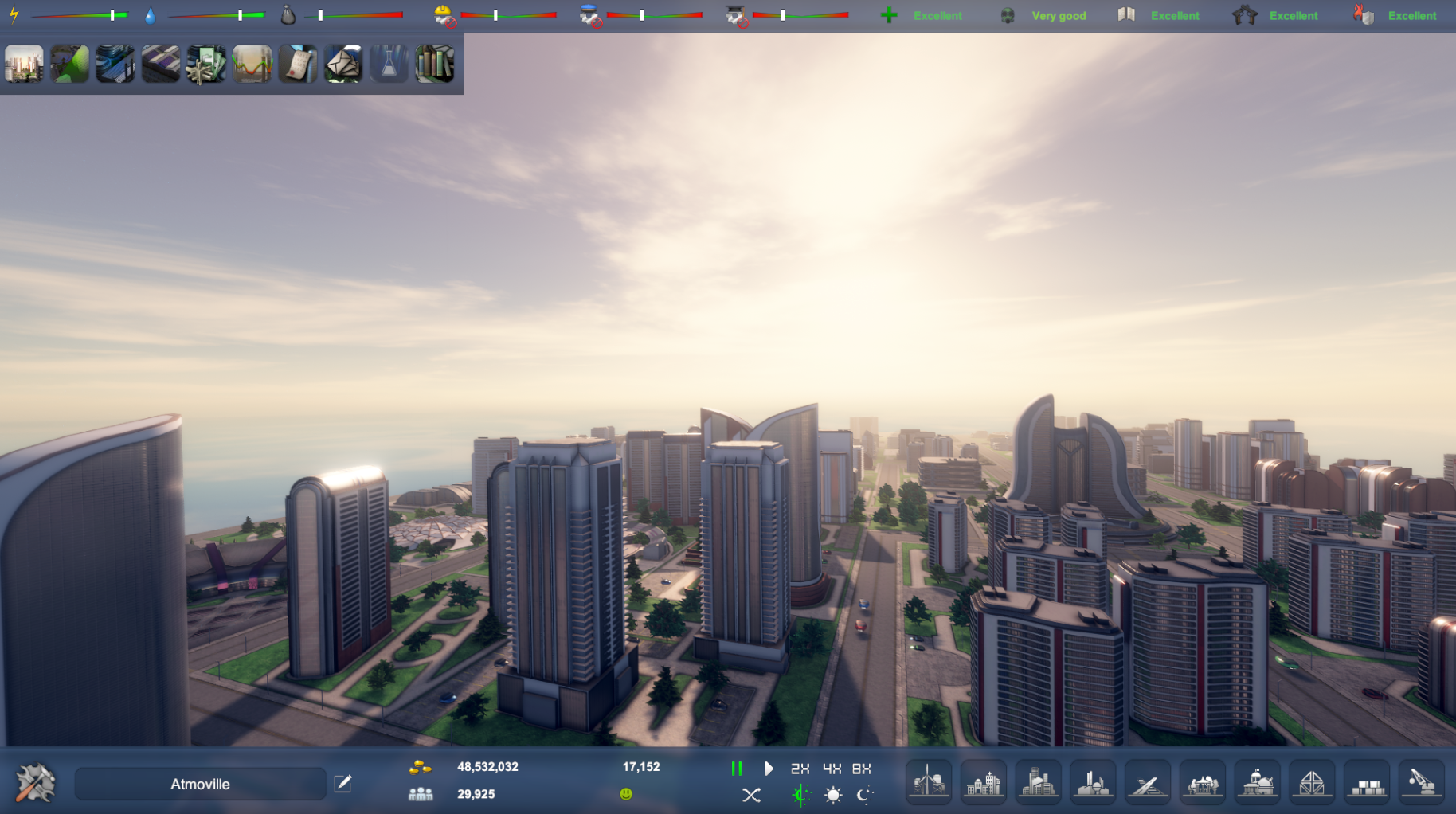The width and height of the screenshot is (1456, 814).
Task: Switch to night moon mode
Action: pyautogui.click(x=865, y=795)
